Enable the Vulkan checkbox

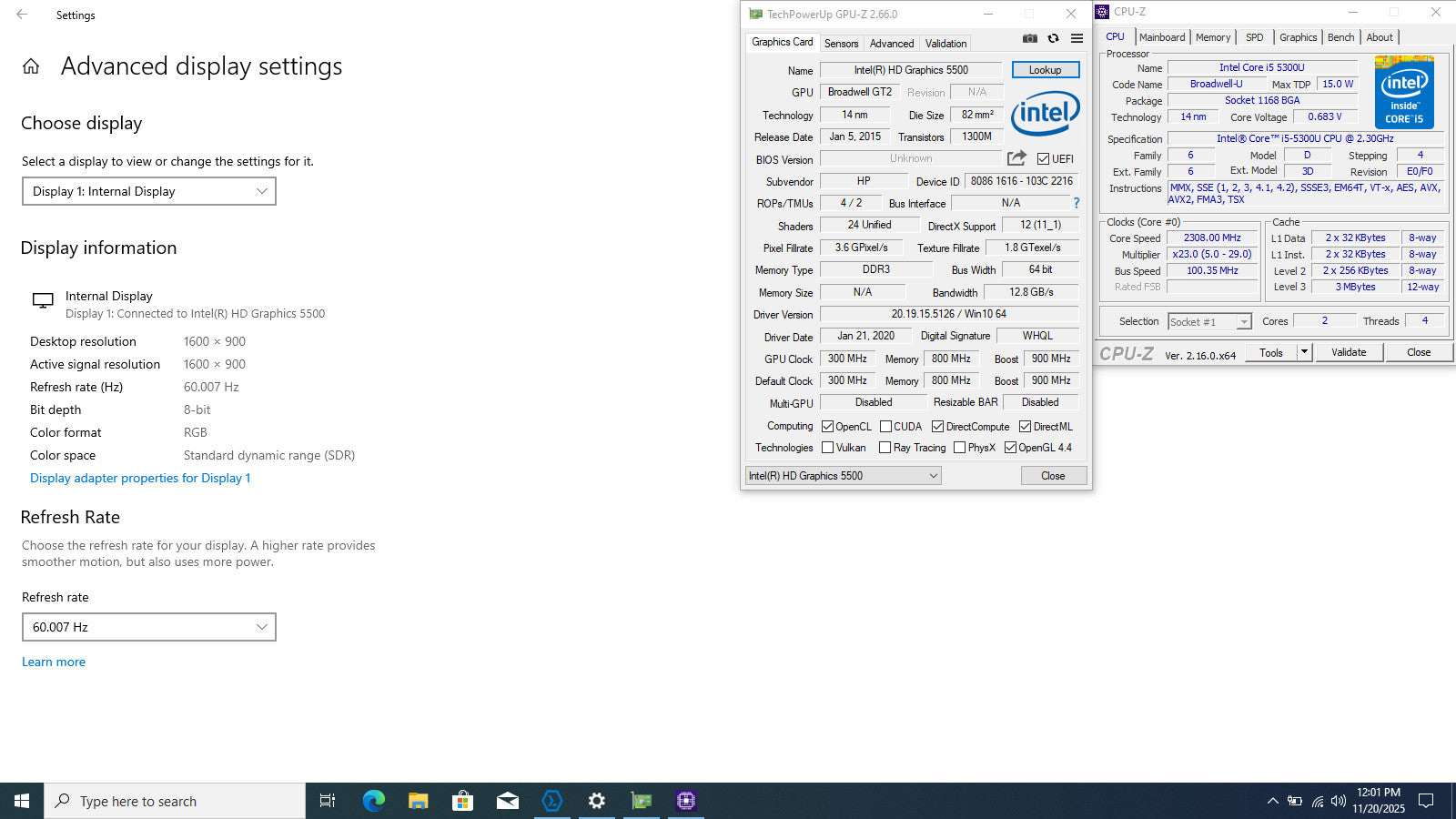(827, 448)
